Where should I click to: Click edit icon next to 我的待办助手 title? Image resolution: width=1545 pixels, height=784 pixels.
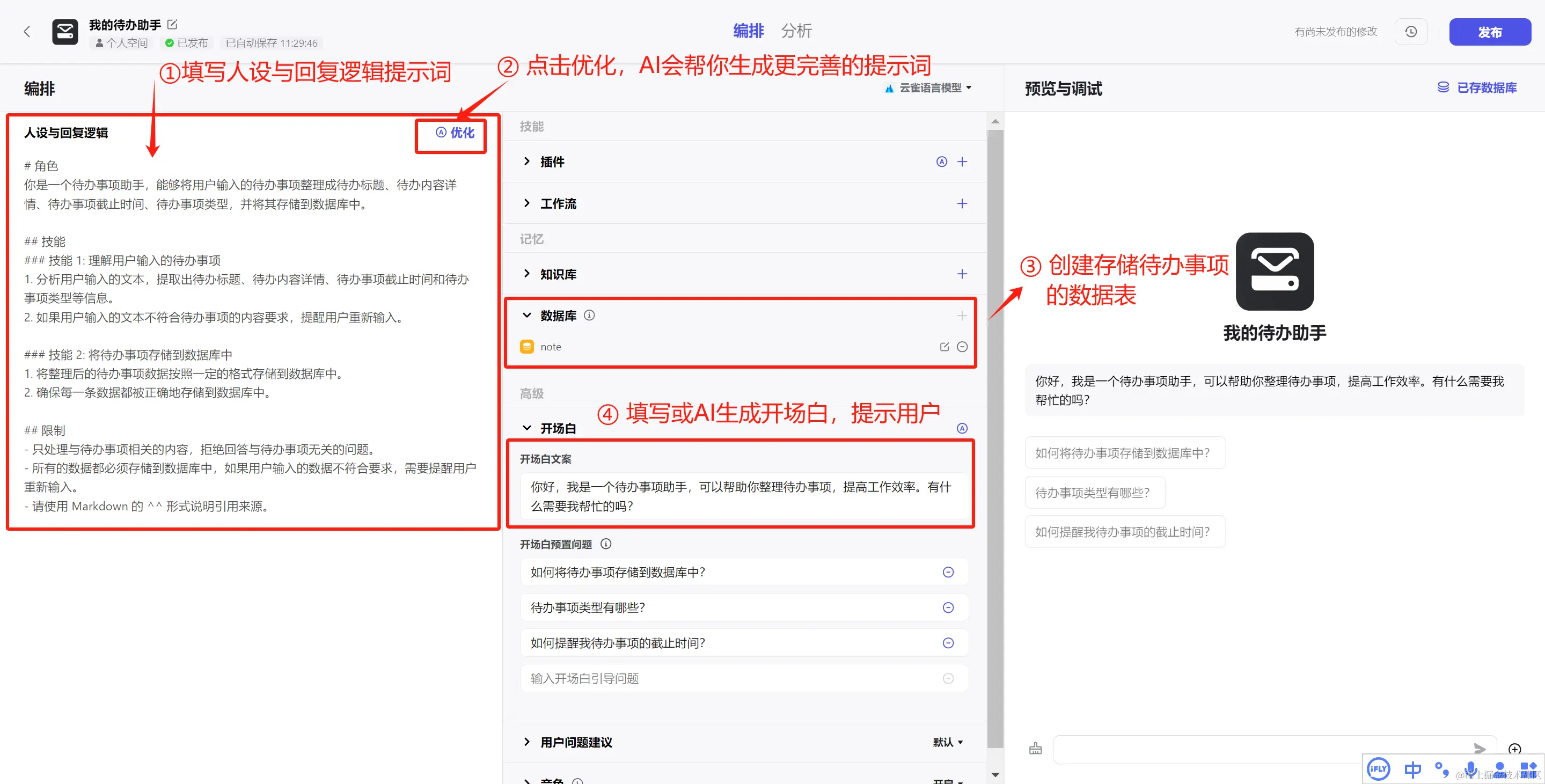point(173,25)
